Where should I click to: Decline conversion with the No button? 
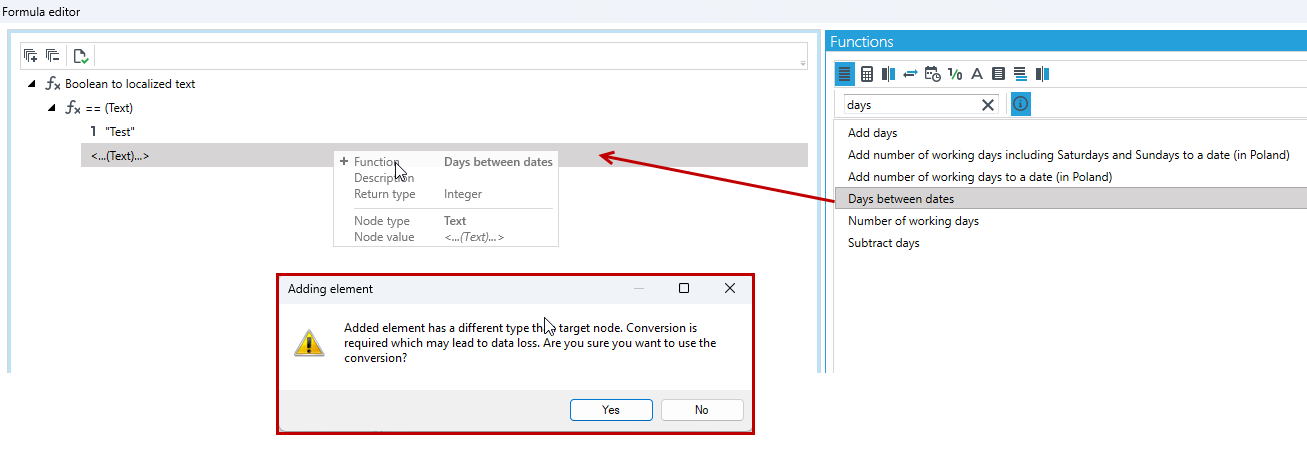(702, 409)
